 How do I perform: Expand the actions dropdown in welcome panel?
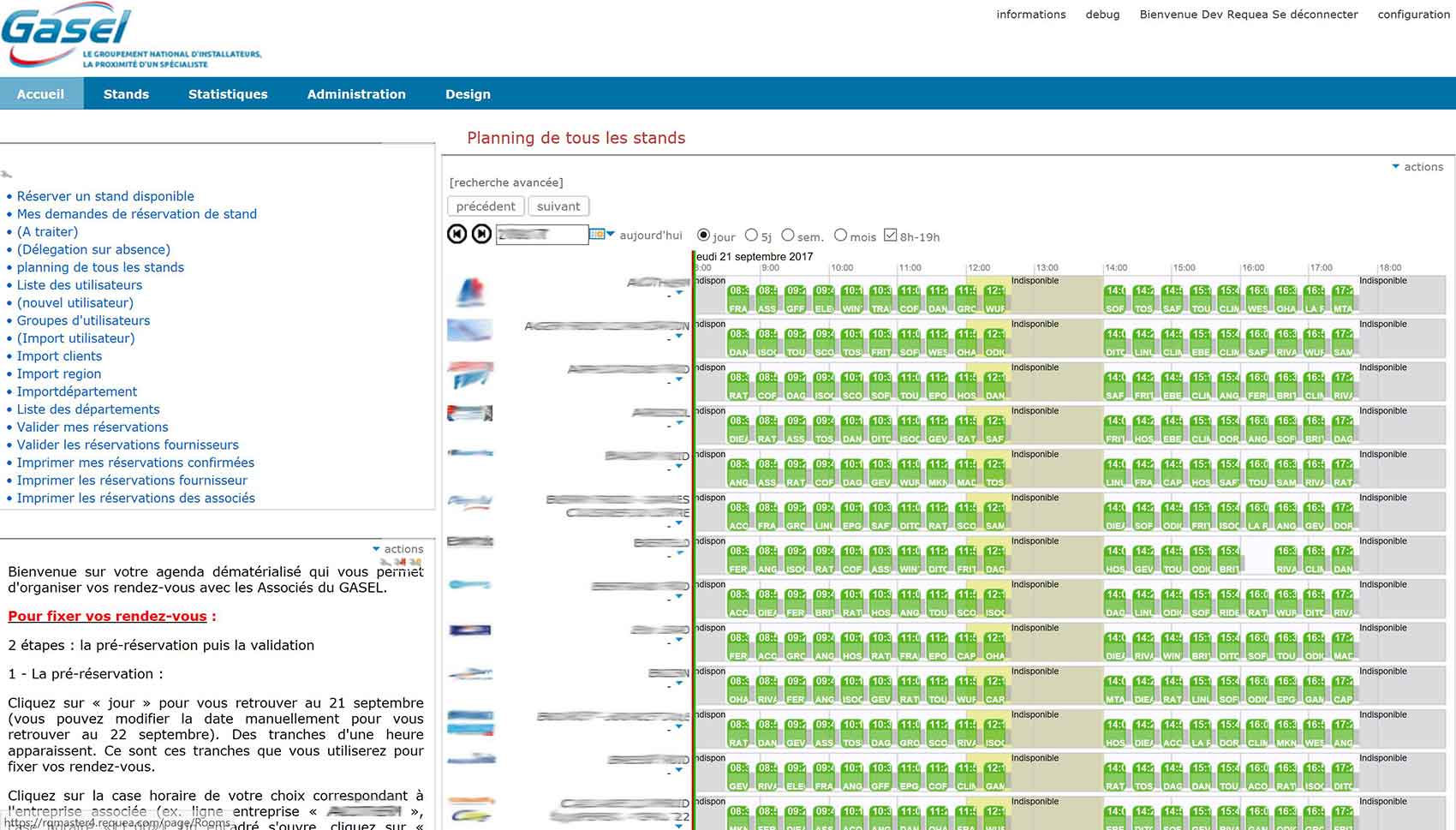(x=398, y=549)
